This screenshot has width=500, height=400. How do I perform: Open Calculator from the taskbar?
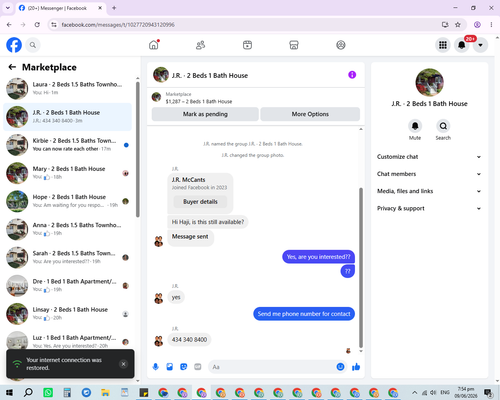(x=67, y=393)
